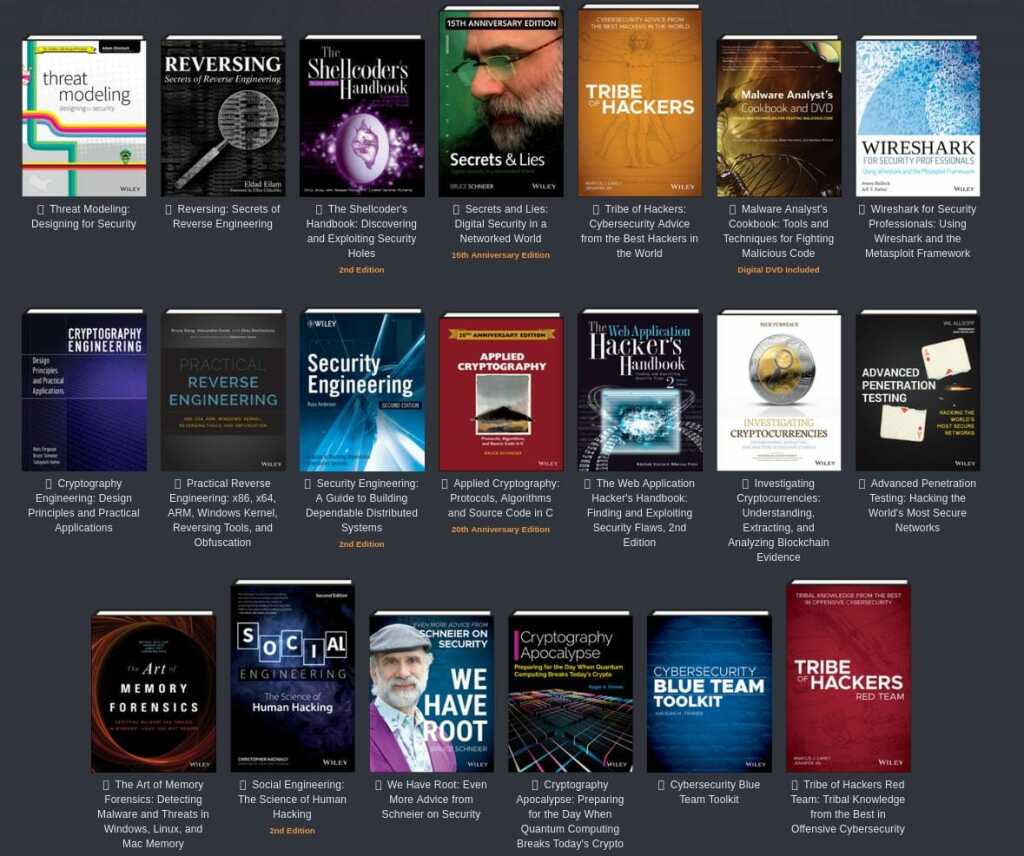The image size is (1024, 856).
Task: Click 'Practical Reverse Engineering: x86, x64' title
Action: [x=223, y=513]
